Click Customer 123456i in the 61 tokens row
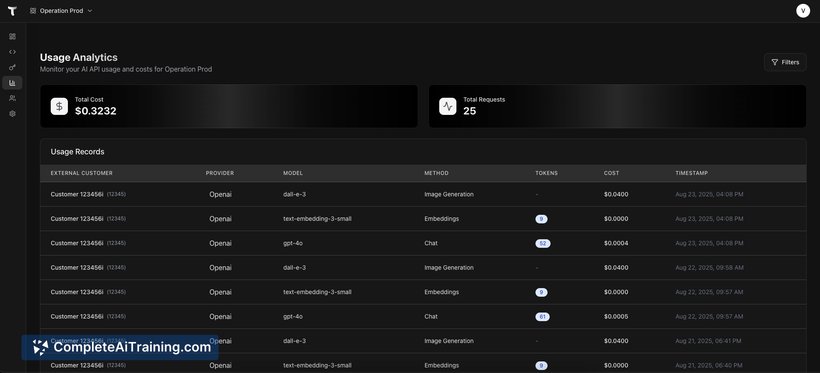This screenshot has width=820, height=373. coord(77,317)
